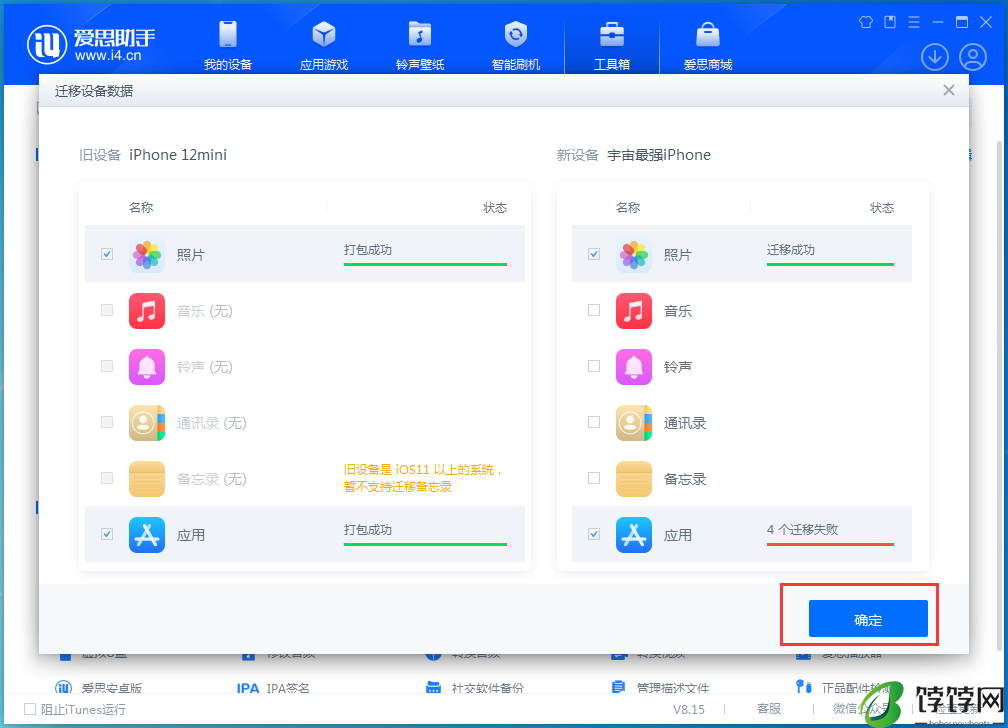Click Contacts icon in new device list
The height and width of the screenshot is (728, 1008).
tap(634, 423)
